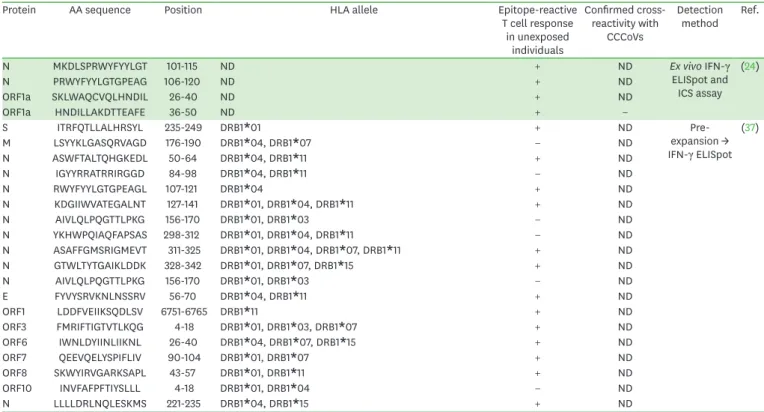This screenshot has height=412, width=764.
Task: Select sequence HNDILLAKDTTEAFE
Action: (100, 112)
